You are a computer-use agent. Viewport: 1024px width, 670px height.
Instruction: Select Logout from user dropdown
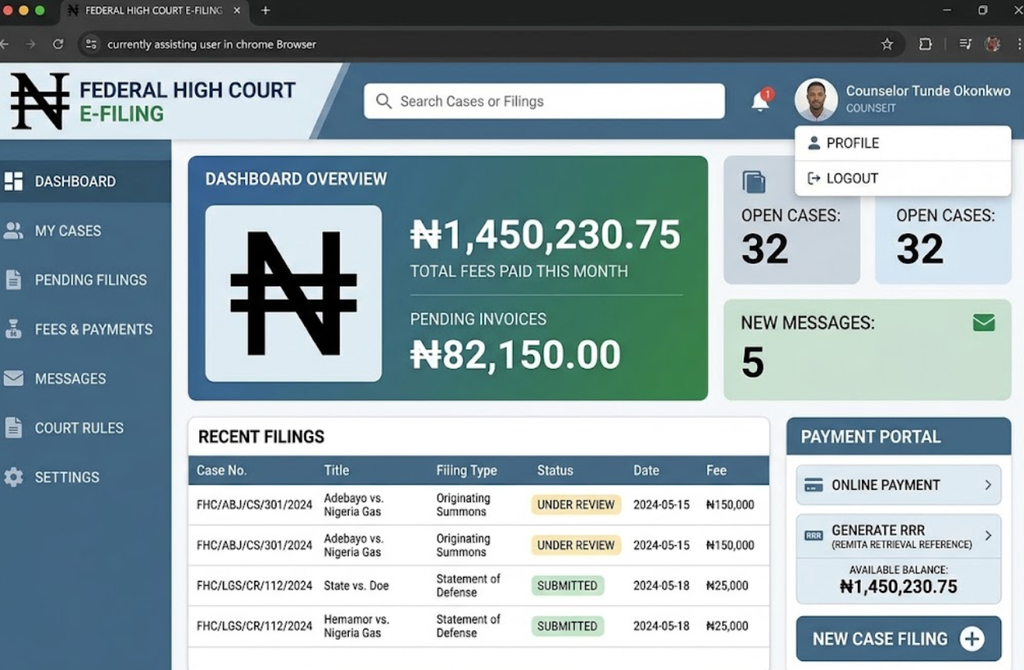tap(903, 178)
